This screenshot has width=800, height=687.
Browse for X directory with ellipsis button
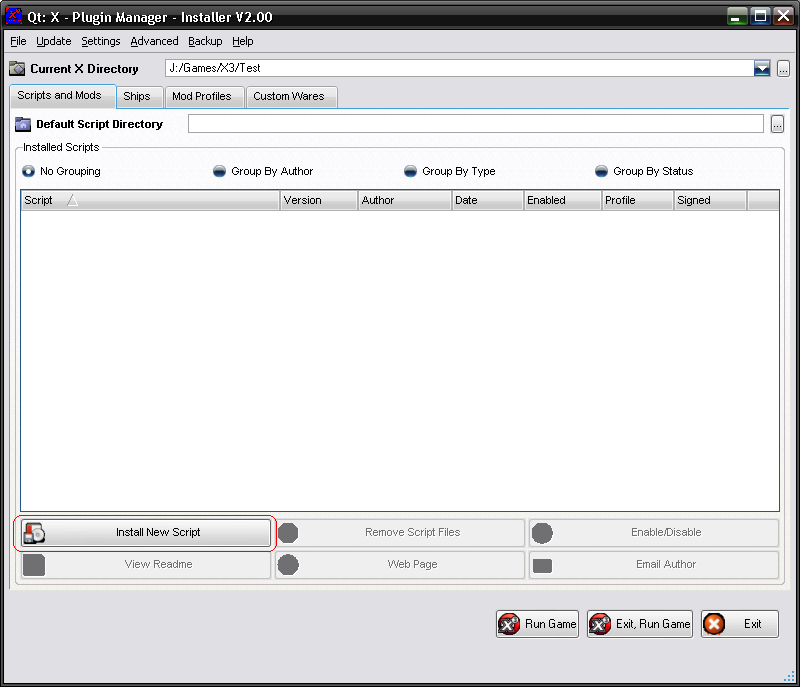(x=783, y=68)
